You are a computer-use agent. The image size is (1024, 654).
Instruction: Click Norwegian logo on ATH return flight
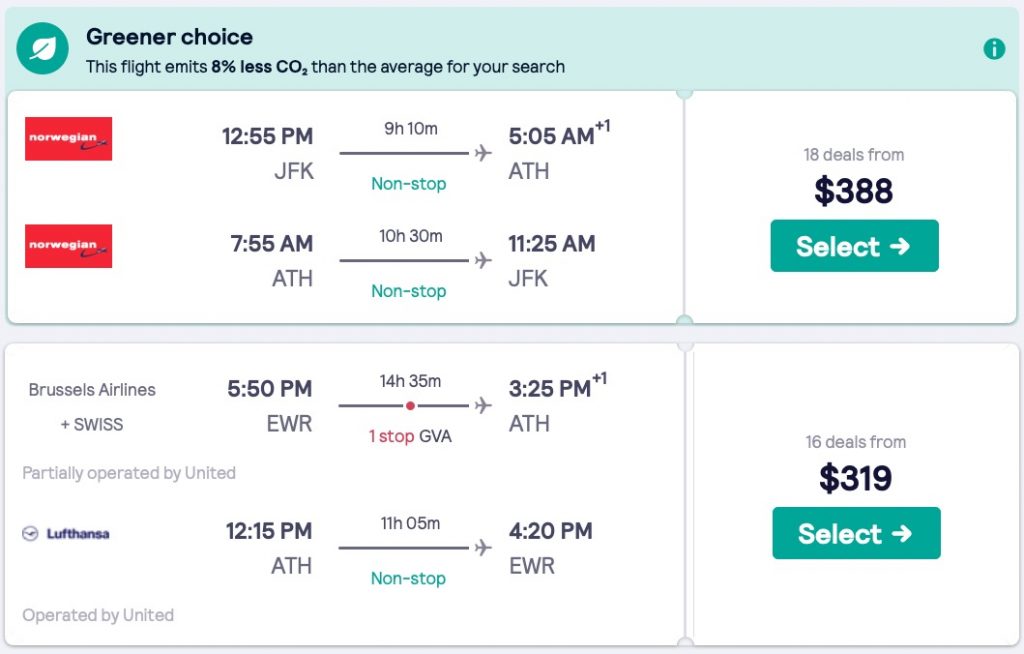coord(68,246)
